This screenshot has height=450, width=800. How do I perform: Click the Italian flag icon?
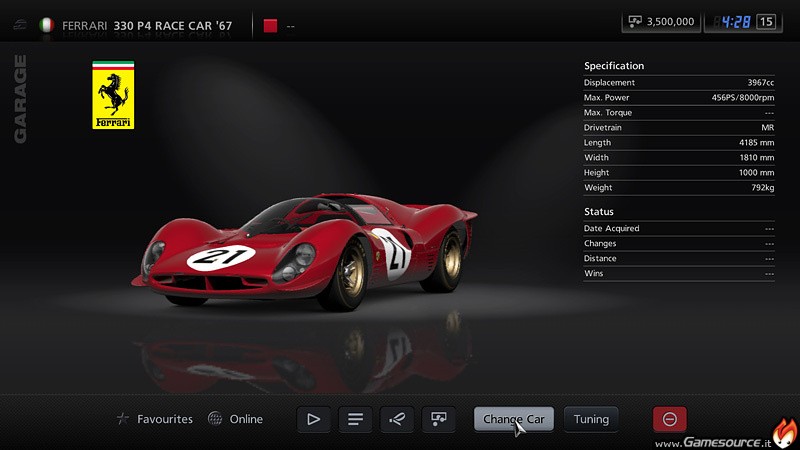click(x=46, y=25)
